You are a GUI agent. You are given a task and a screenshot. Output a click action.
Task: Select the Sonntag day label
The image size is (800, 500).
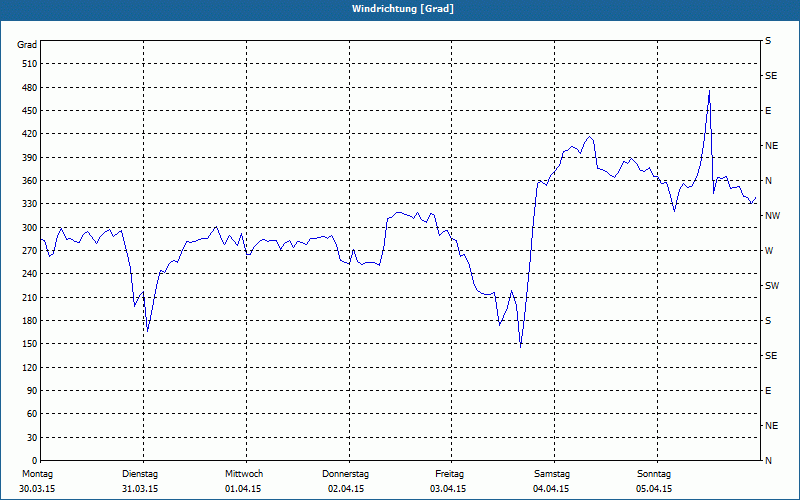[x=654, y=474]
